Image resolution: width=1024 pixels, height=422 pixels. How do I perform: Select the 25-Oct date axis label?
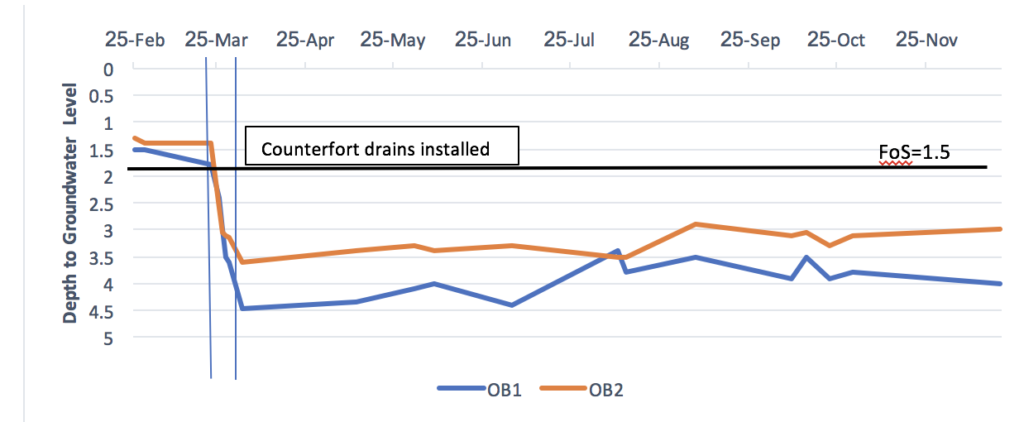click(x=837, y=41)
